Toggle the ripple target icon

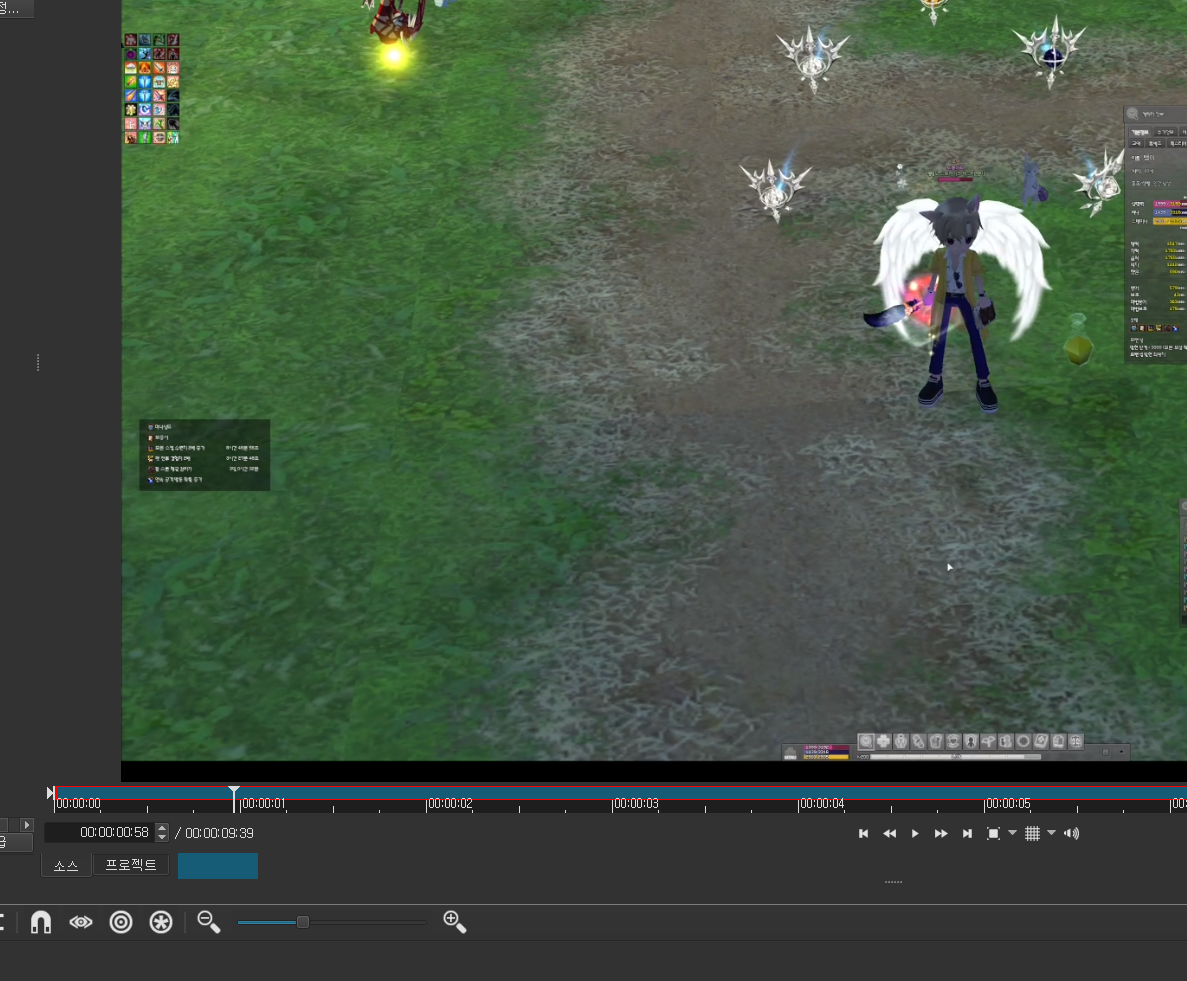point(121,922)
